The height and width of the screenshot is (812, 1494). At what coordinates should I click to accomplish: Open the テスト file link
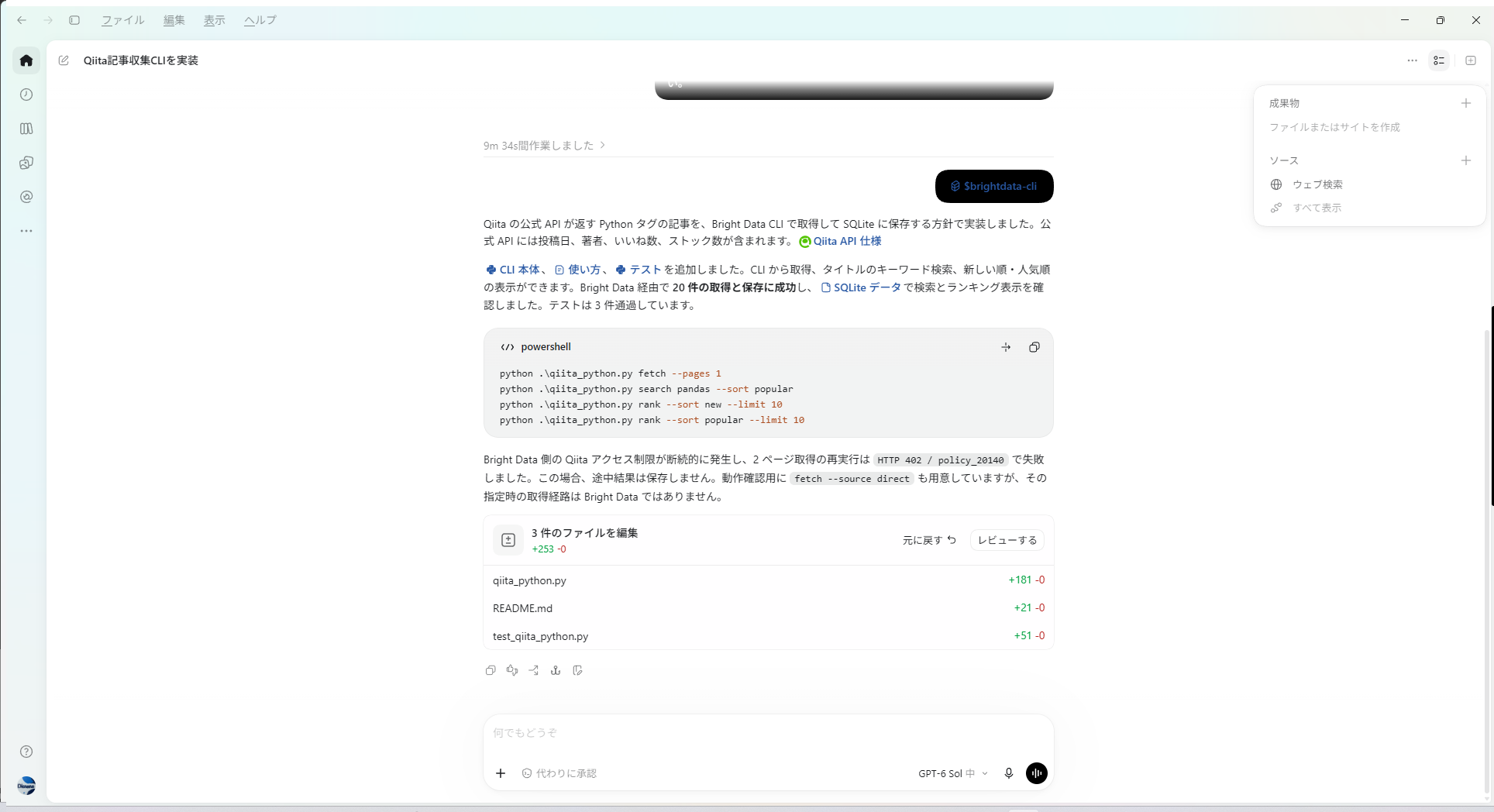(639, 270)
